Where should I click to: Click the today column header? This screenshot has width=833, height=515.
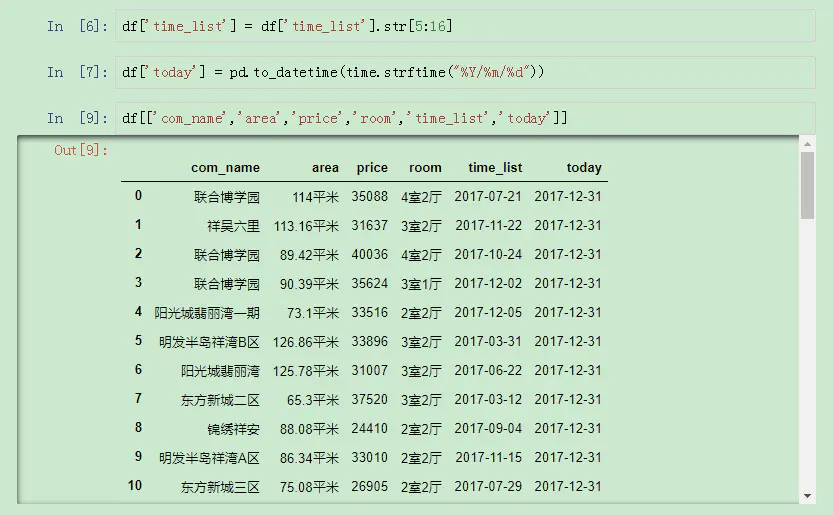584,168
